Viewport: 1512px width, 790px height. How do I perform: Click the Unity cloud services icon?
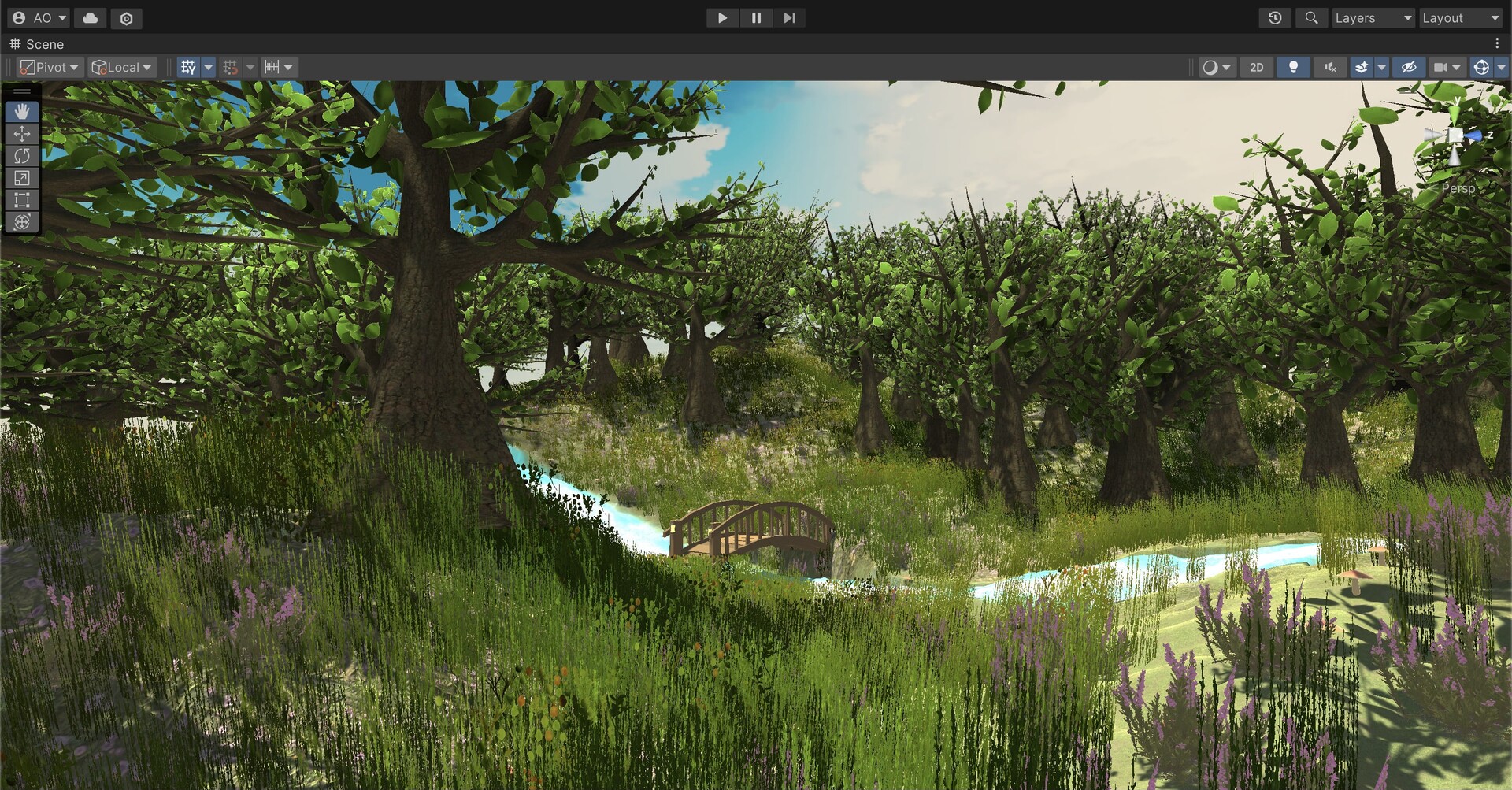pos(90,17)
